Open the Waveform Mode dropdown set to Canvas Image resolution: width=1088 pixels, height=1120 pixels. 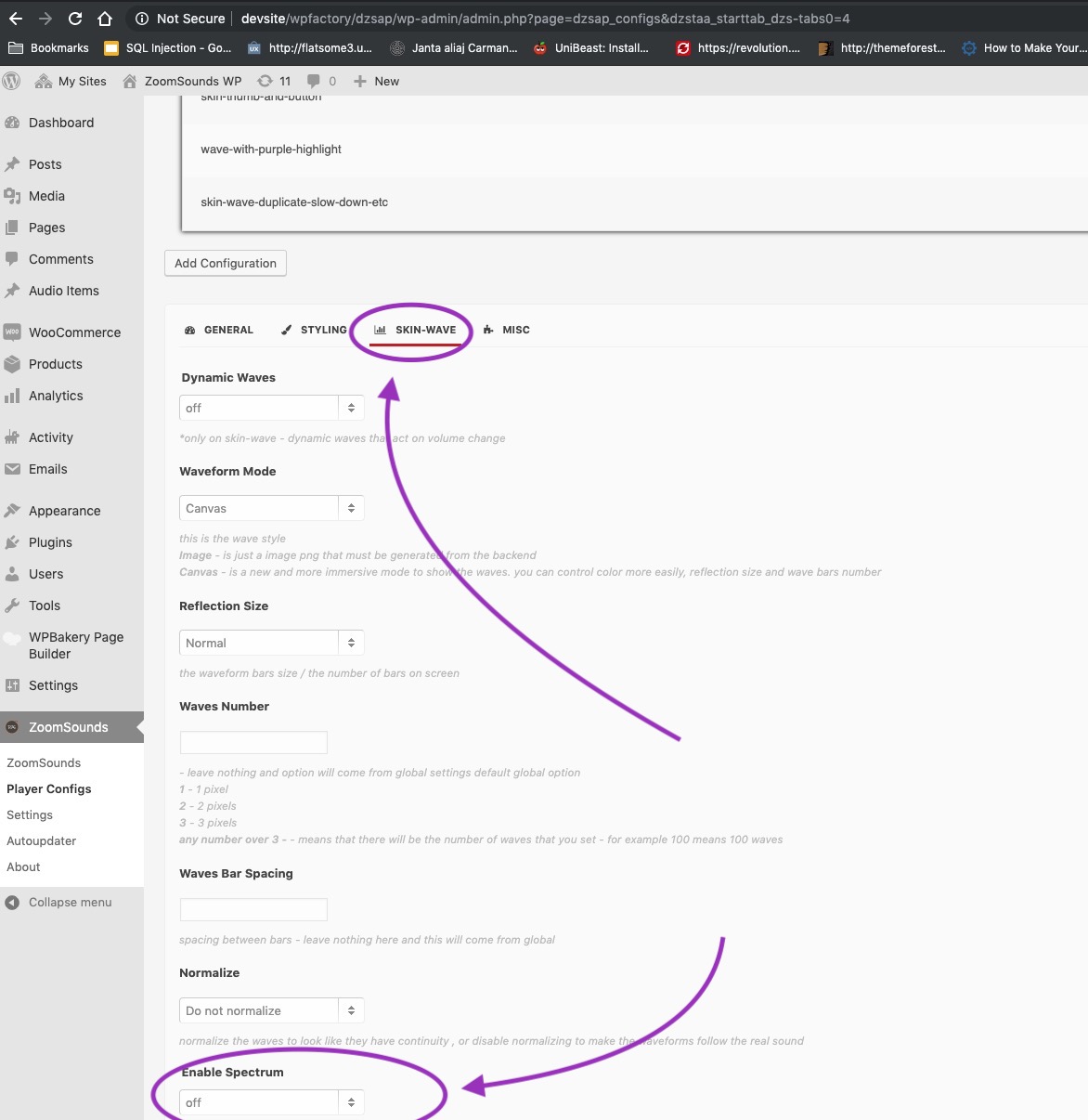coord(271,508)
